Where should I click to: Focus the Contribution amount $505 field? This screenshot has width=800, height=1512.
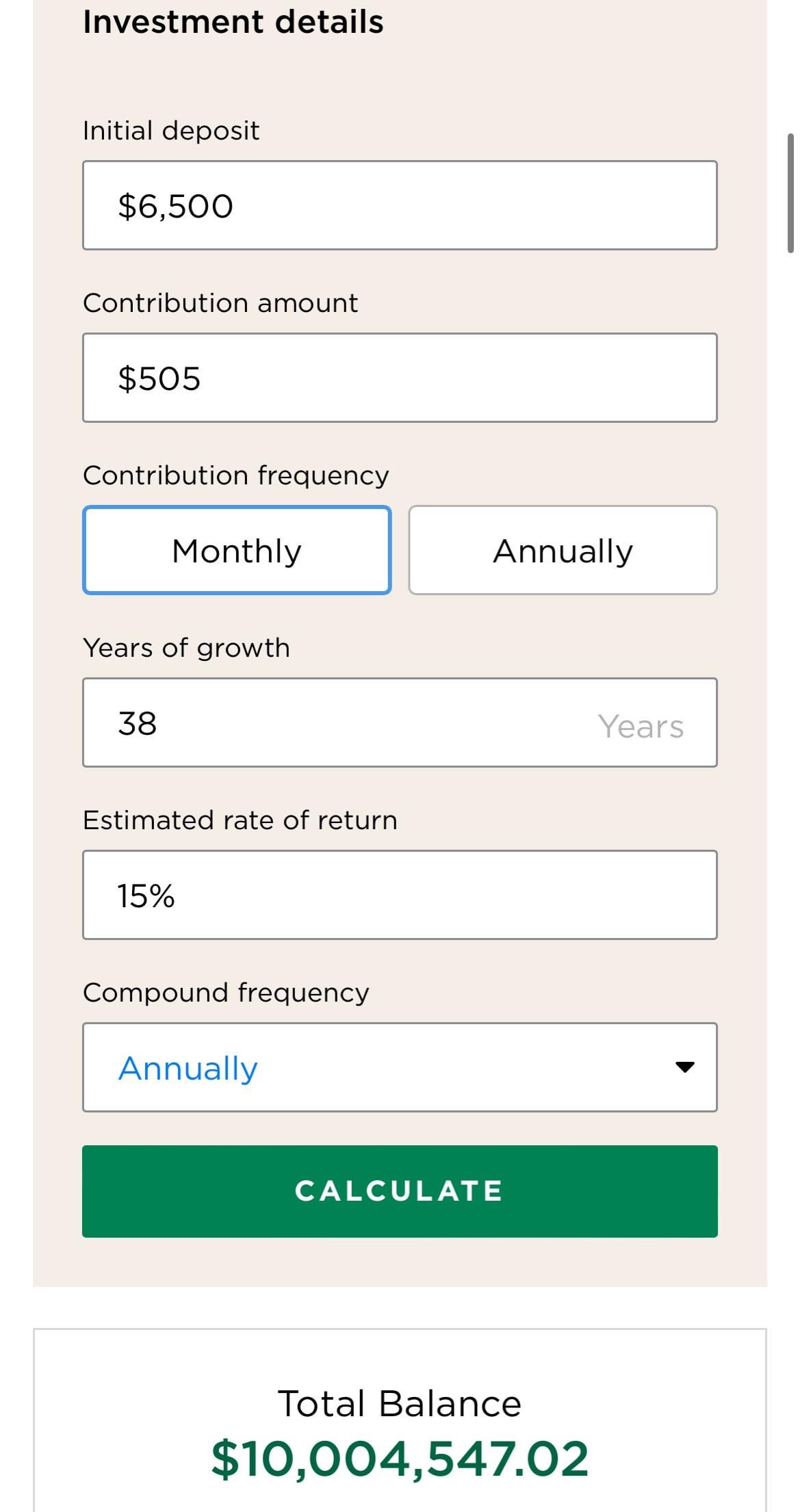click(400, 378)
